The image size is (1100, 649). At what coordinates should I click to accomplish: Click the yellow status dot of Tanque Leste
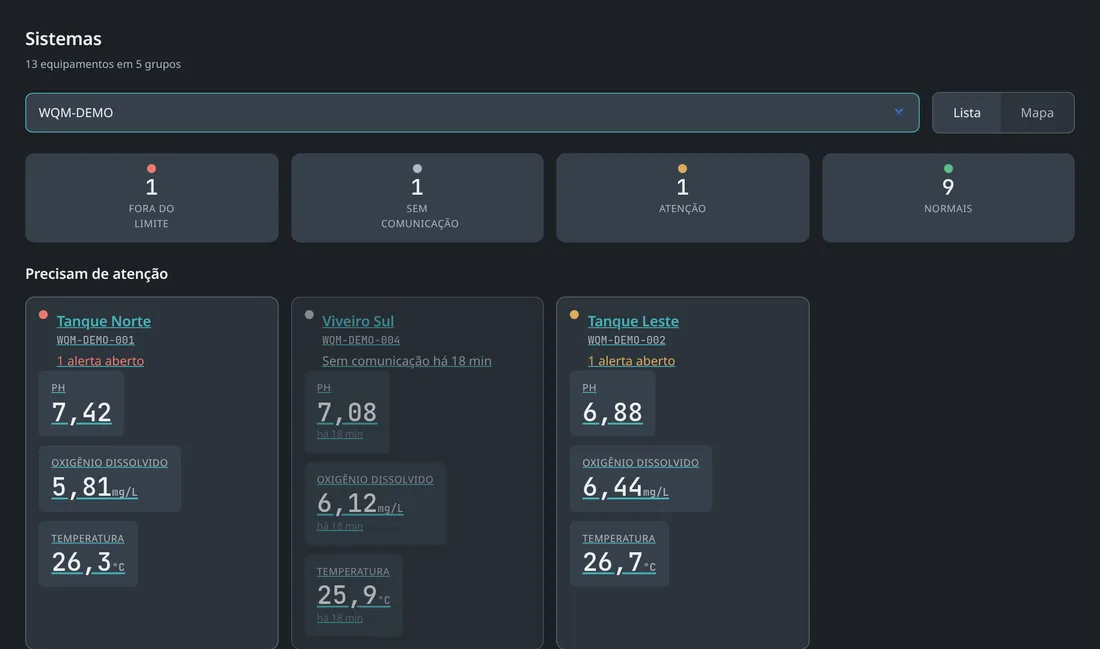(575, 314)
